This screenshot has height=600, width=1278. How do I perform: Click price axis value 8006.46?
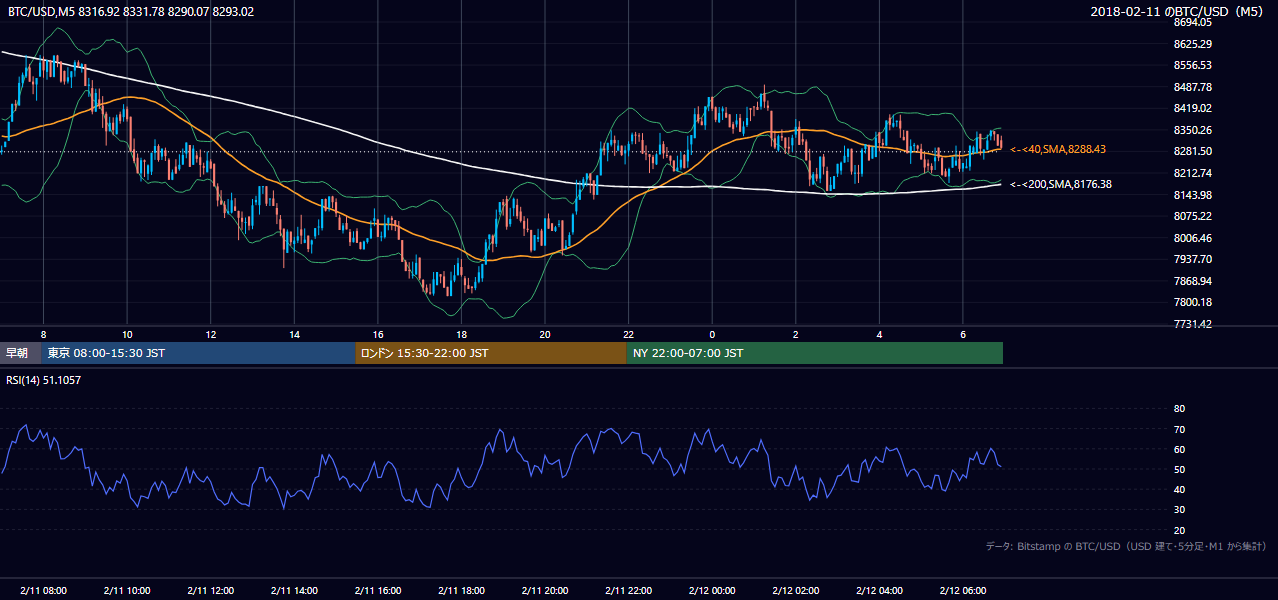[1193, 238]
